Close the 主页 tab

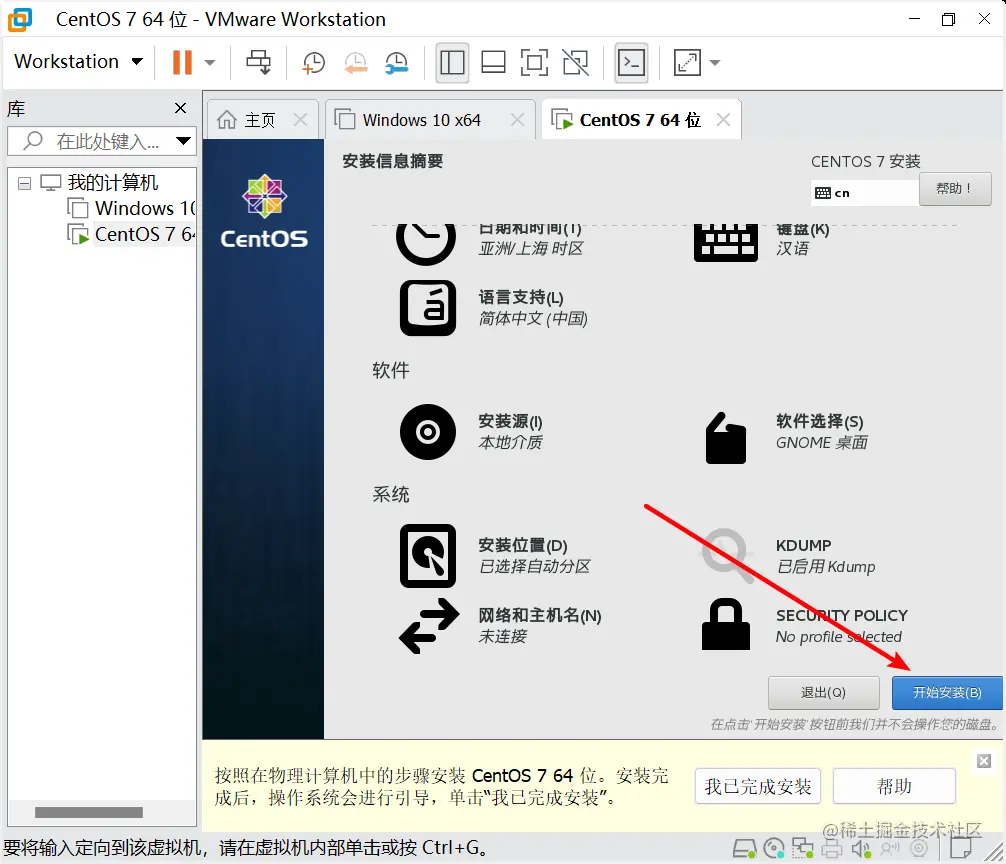pos(300,119)
